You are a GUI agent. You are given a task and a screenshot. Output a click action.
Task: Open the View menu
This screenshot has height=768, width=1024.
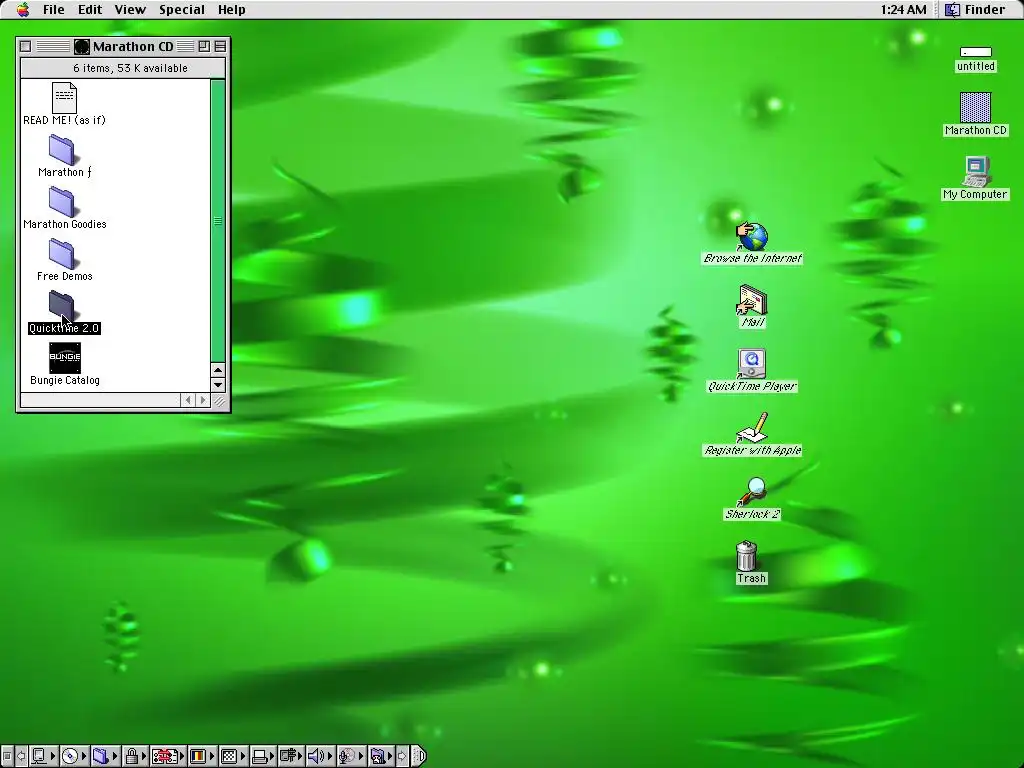130,10
